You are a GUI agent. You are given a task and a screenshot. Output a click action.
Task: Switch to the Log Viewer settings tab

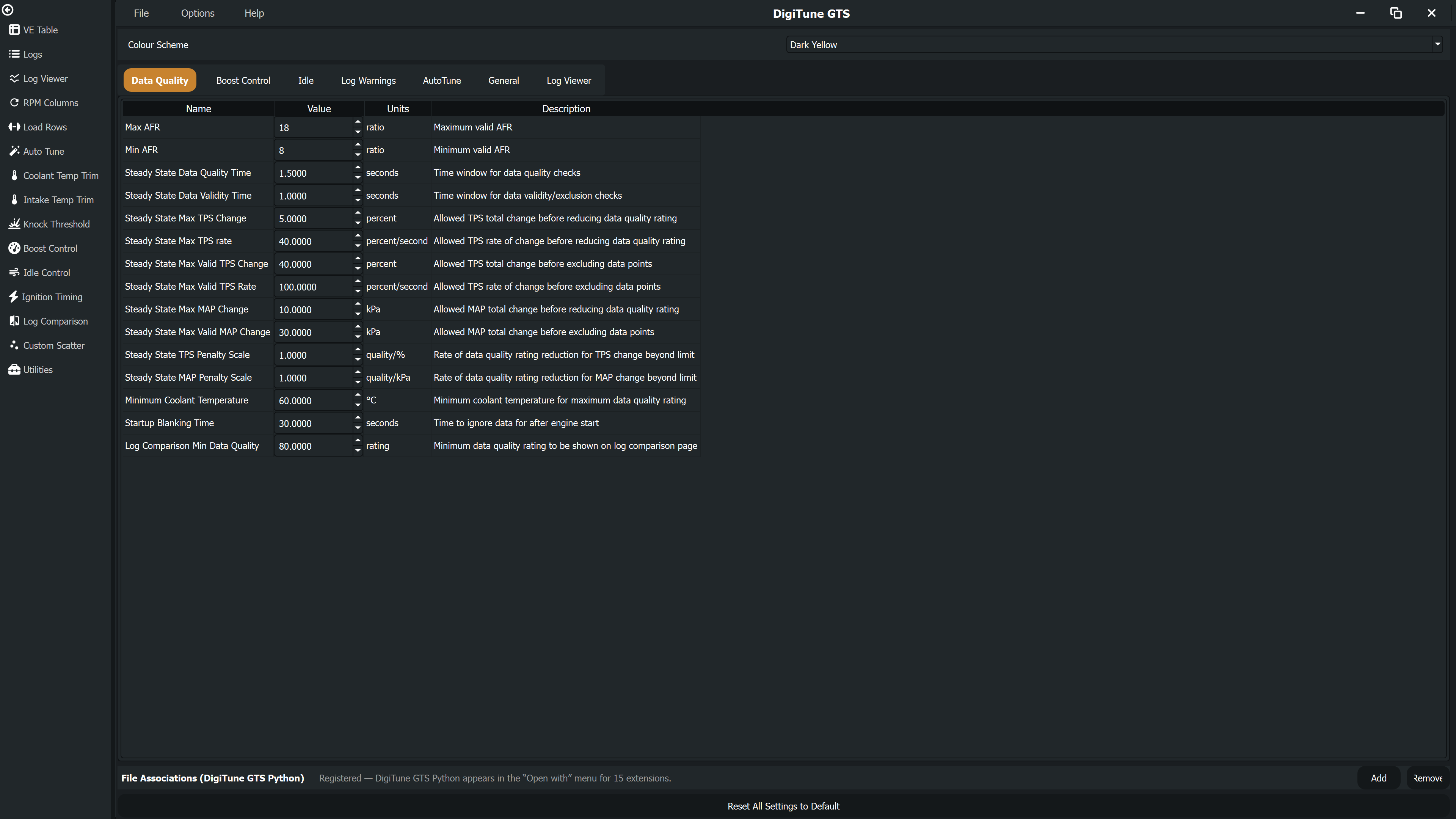pos(569,80)
